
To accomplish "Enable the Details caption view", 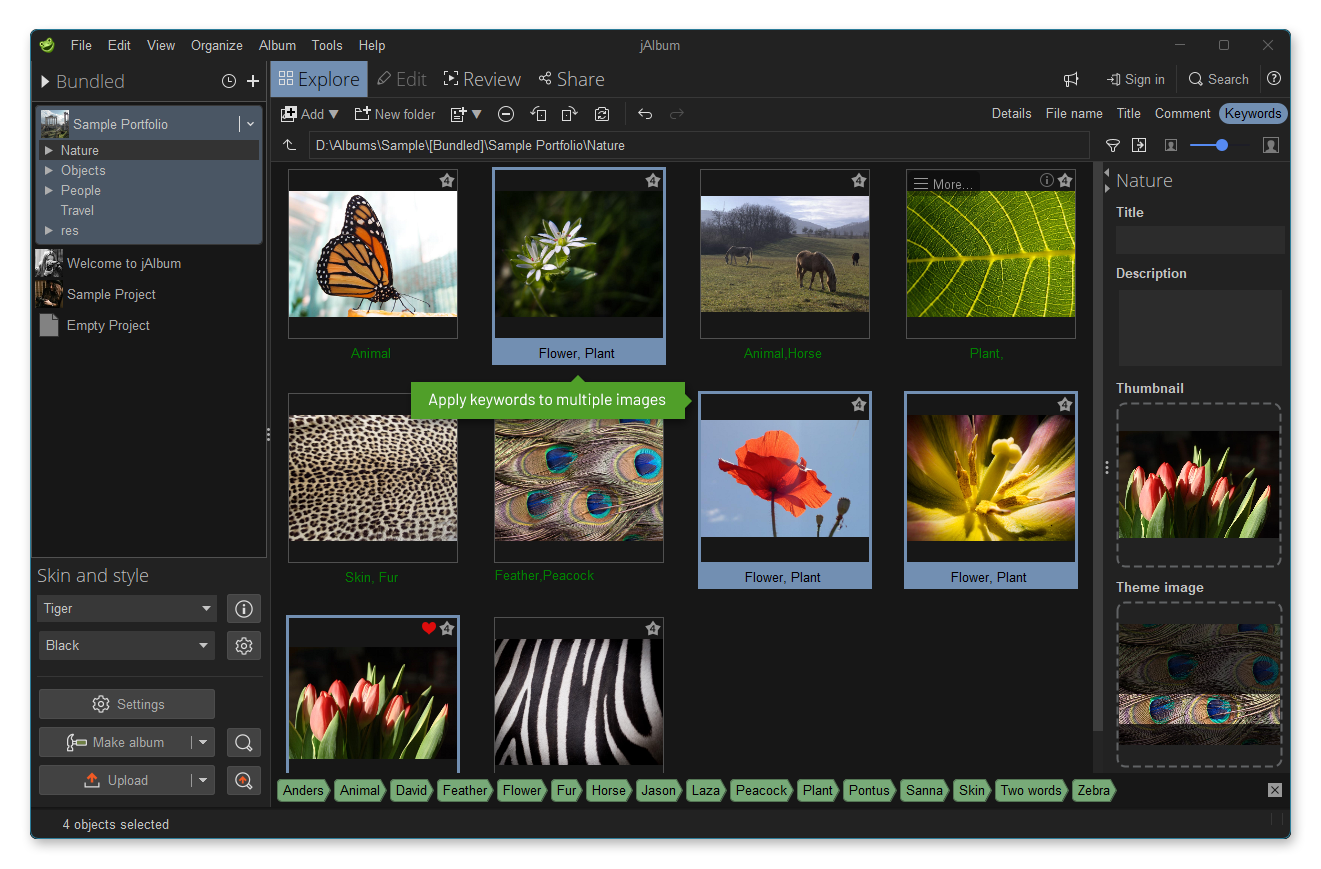I will (x=1011, y=114).
